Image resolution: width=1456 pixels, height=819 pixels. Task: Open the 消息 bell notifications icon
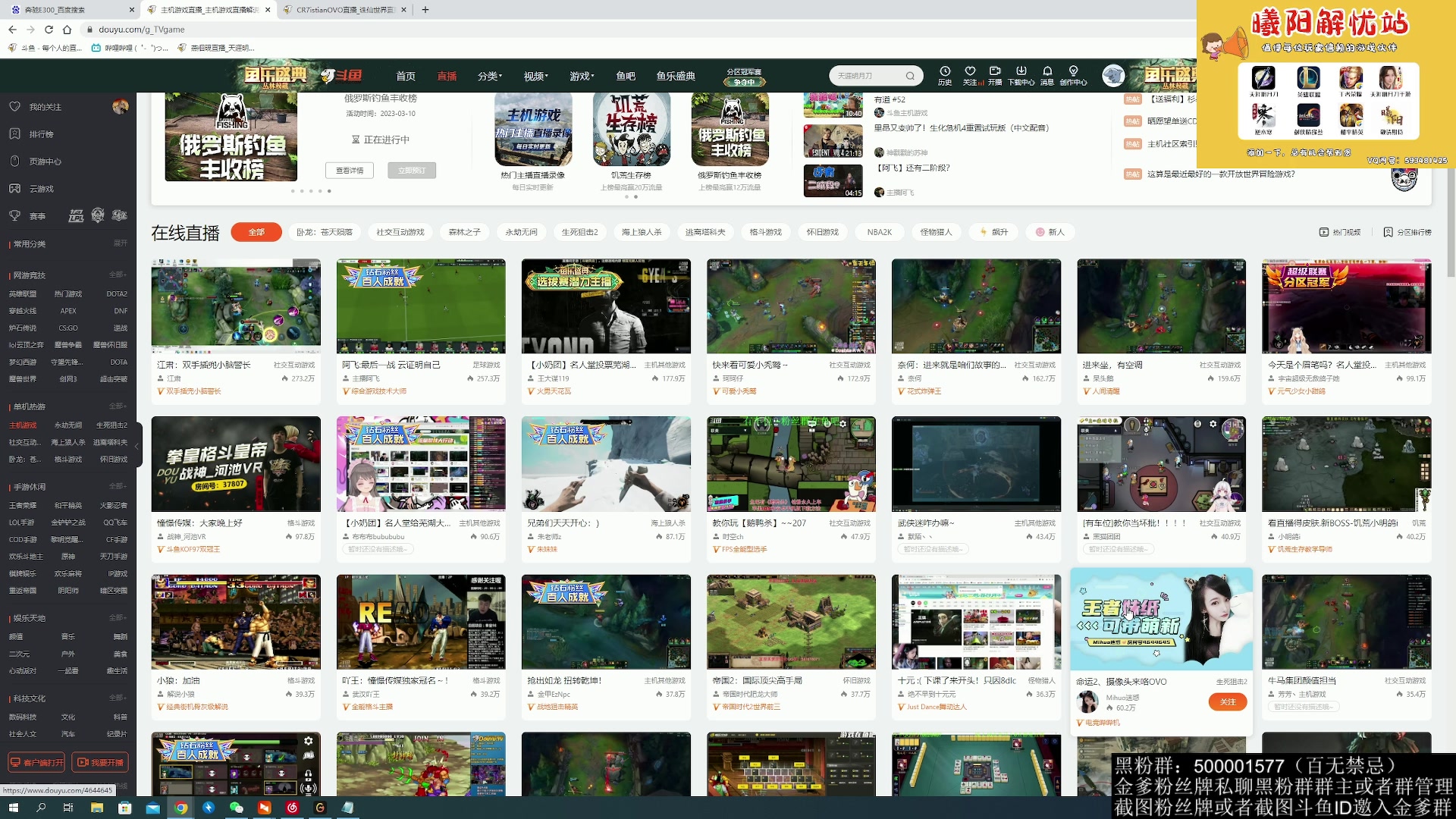[1047, 71]
